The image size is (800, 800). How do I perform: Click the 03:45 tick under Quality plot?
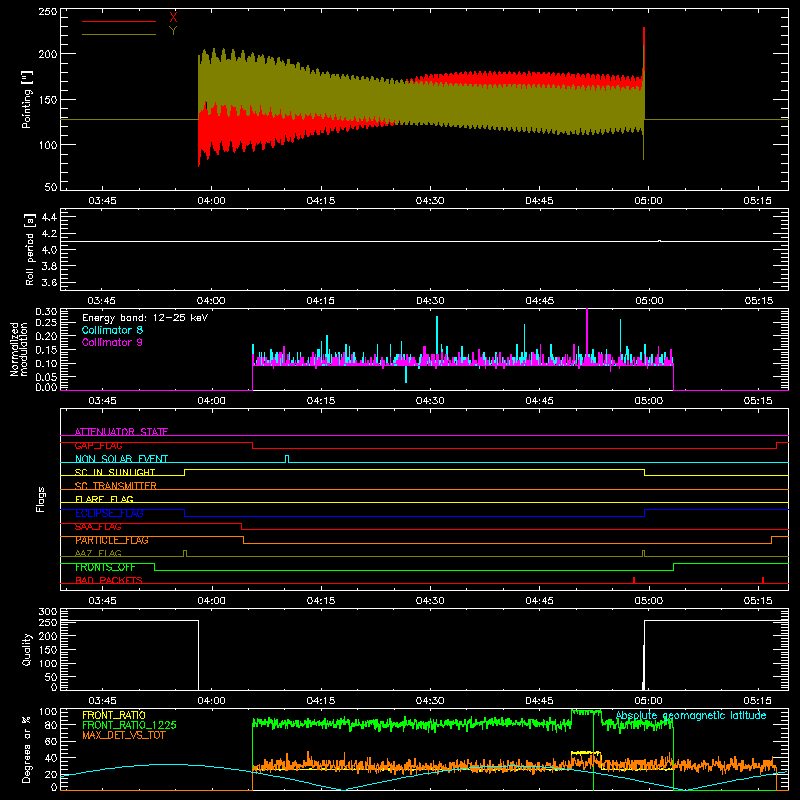coord(102,701)
